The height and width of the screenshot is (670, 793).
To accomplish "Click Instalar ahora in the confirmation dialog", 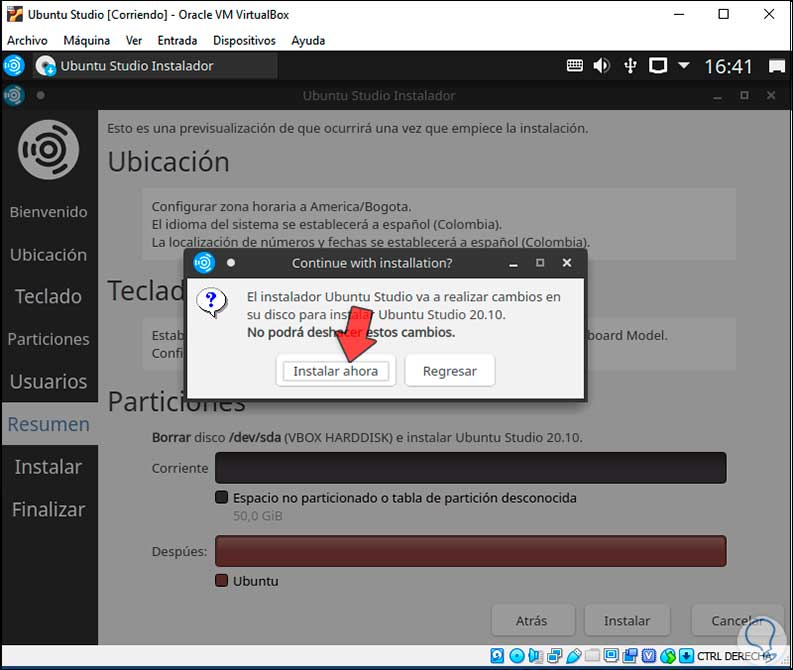I will pyautogui.click(x=335, y=371).
